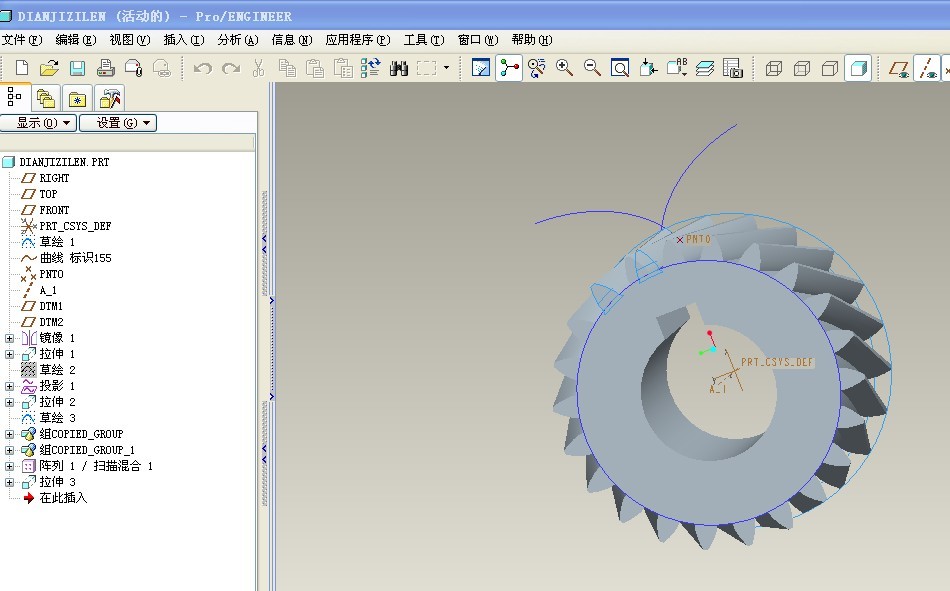Screen dimensions: 950x591
Task: Open the Reorient view tool
Action: pos(648,68)
